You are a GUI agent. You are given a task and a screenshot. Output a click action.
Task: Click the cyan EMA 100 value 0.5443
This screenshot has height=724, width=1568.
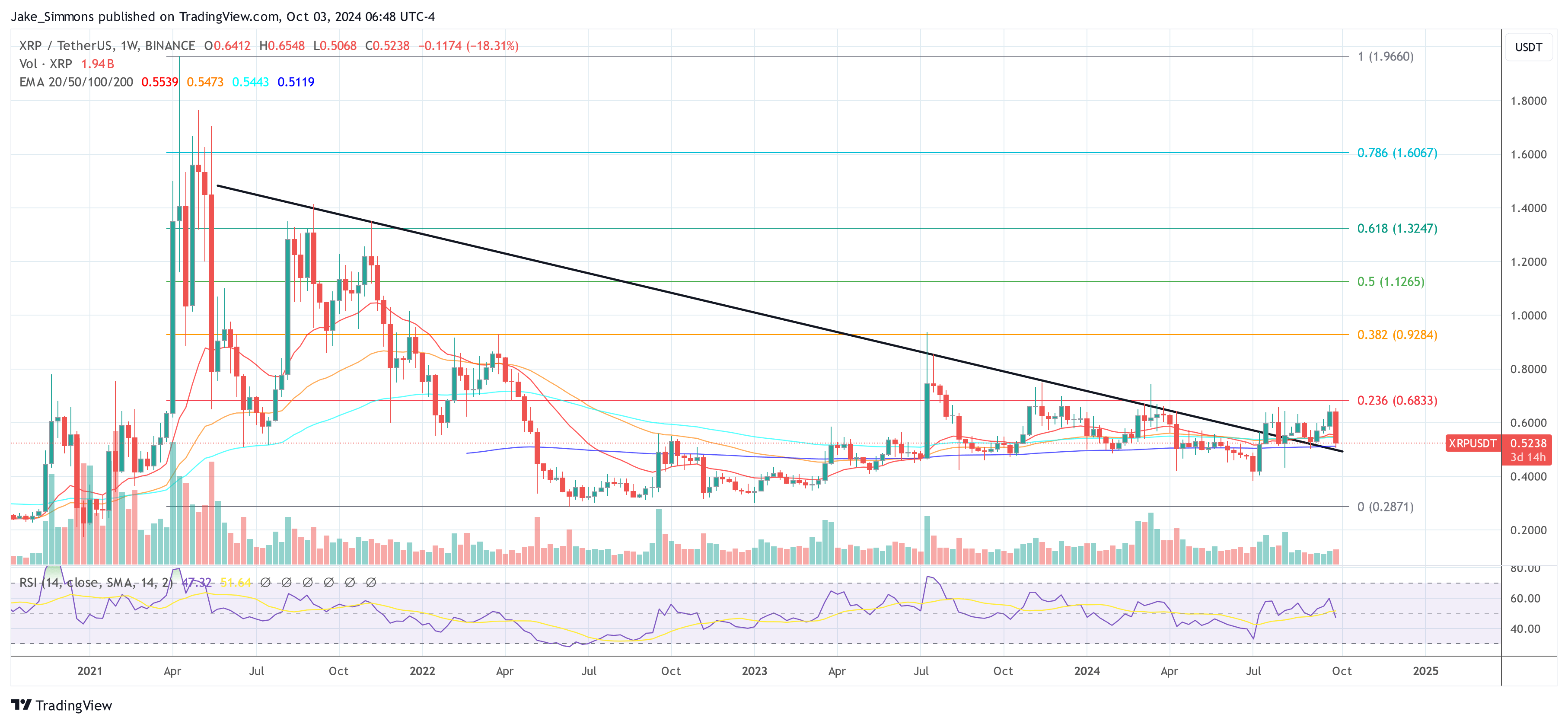pos(250,82)
